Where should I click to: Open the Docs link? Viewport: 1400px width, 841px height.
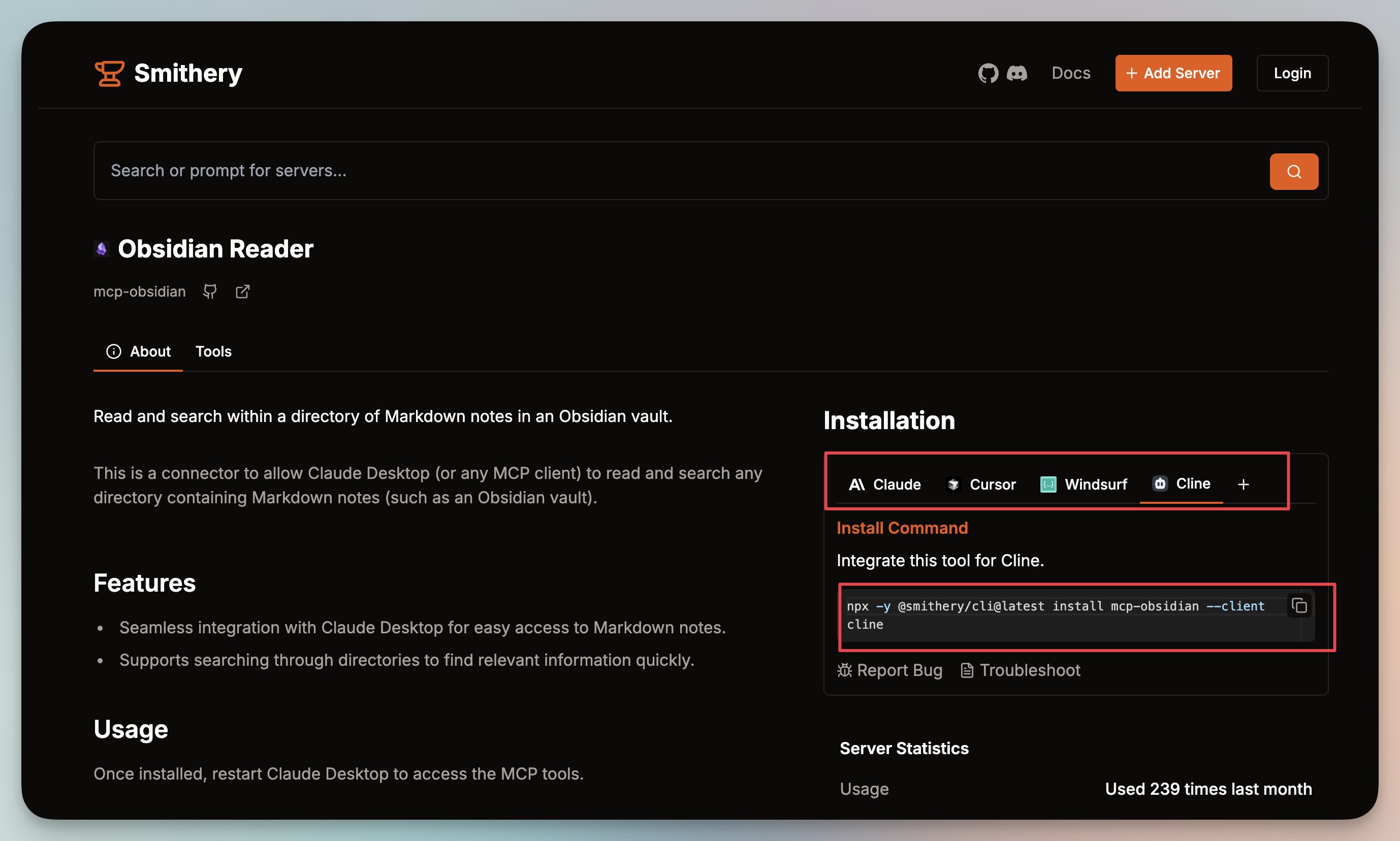[1071, 73]
